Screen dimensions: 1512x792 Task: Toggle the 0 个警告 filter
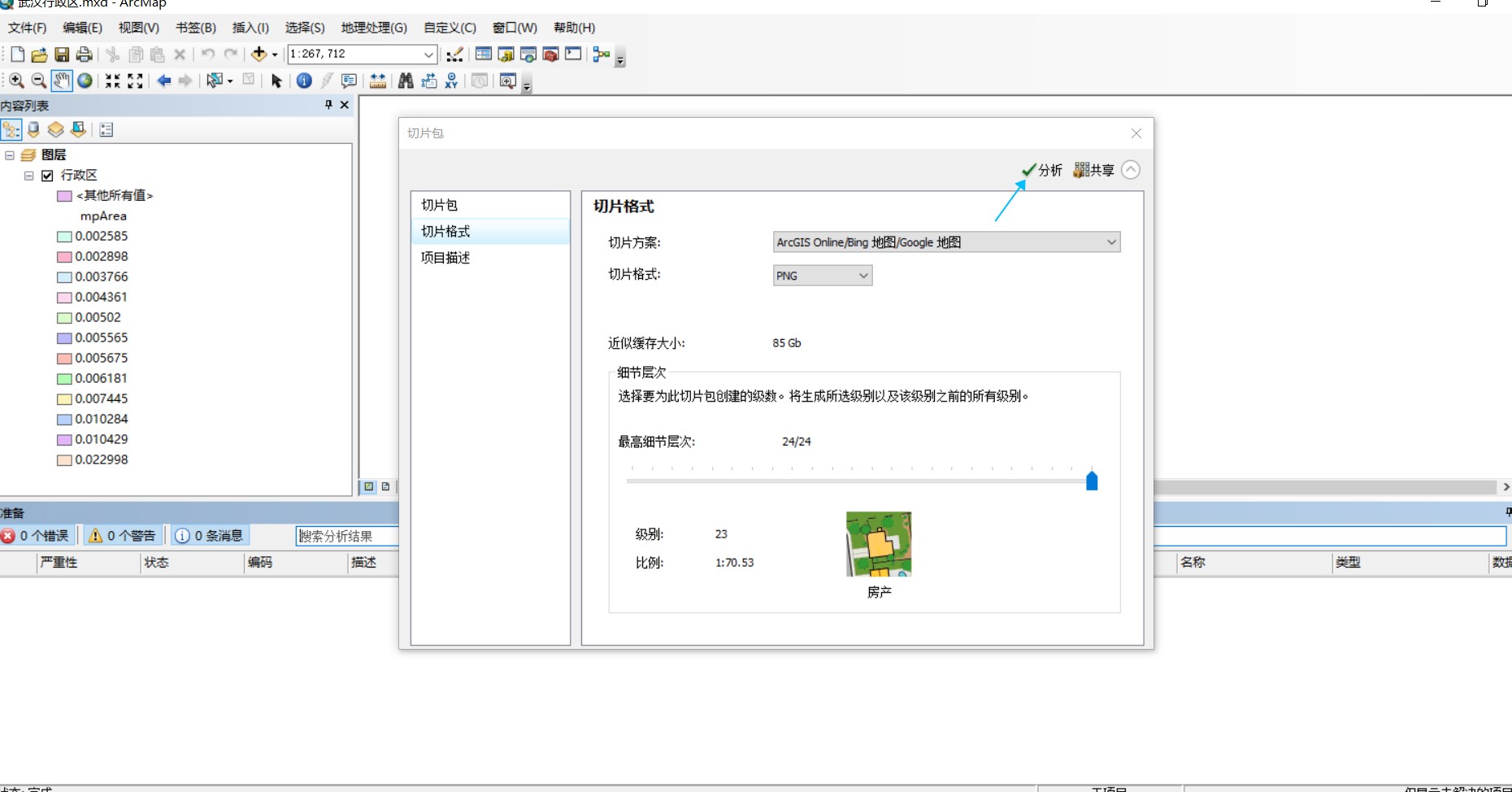(120, 535)
